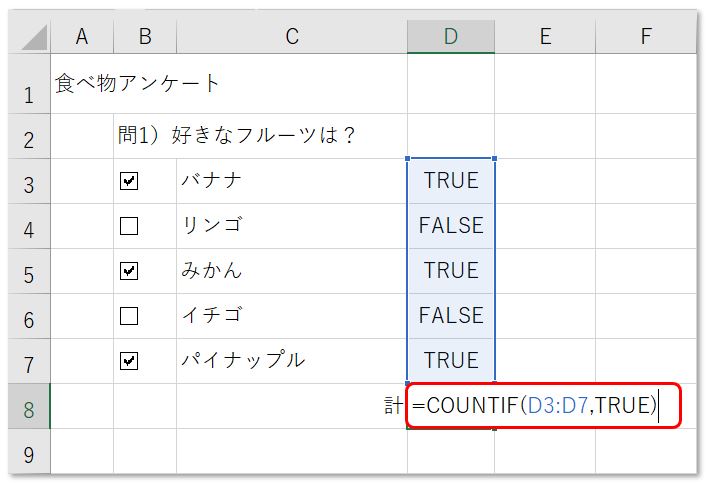The height and width of the screenshot is (485, 708).
Task: Select column C header
Action: pyautogui.click(x=291, y=37)
